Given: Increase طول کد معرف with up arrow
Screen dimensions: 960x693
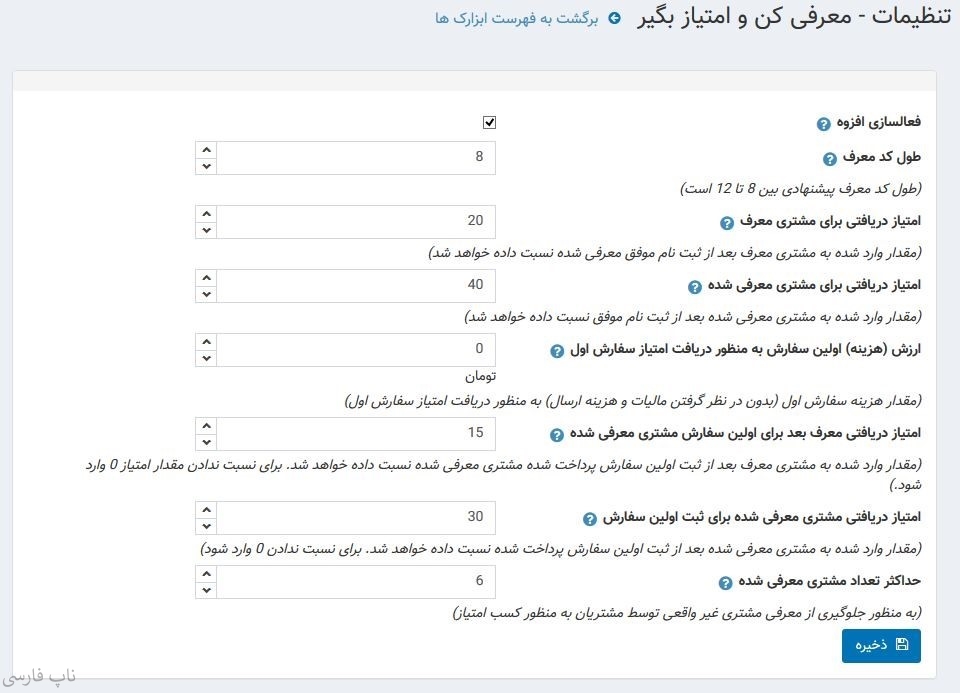Looking at the screenshot, I should 206,150.
